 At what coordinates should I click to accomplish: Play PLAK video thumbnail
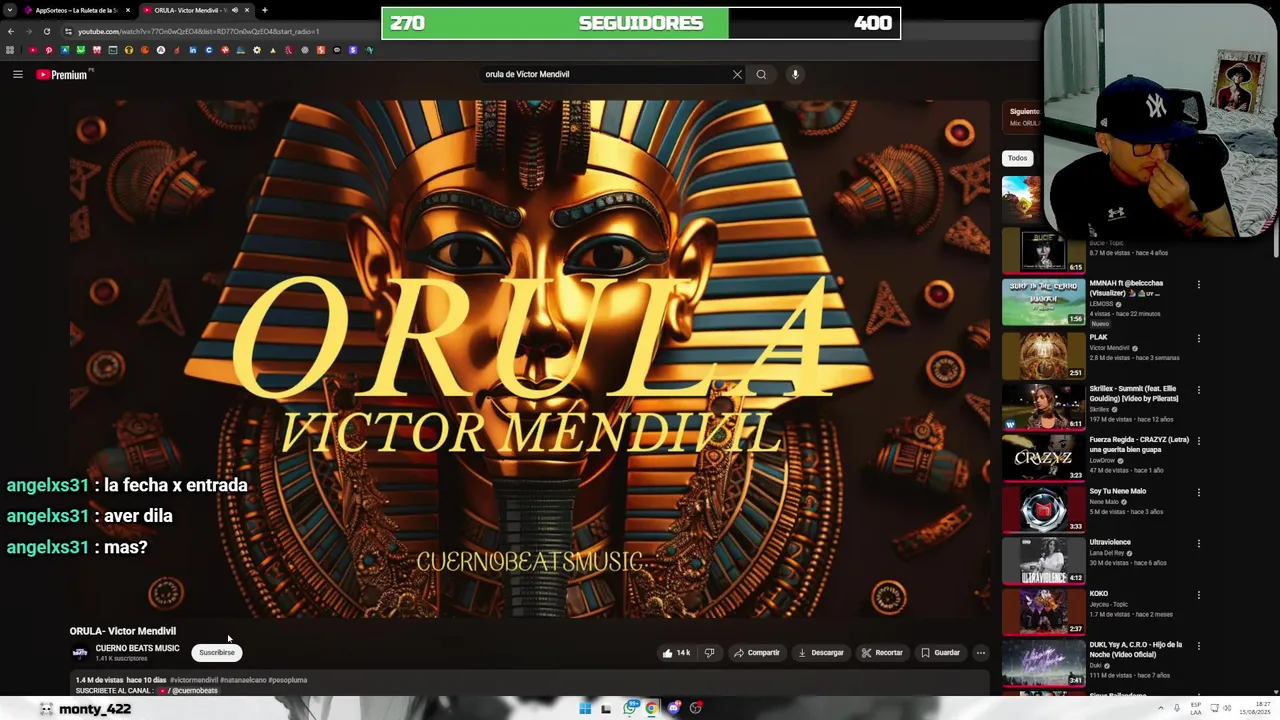[x=1043, y=354]
